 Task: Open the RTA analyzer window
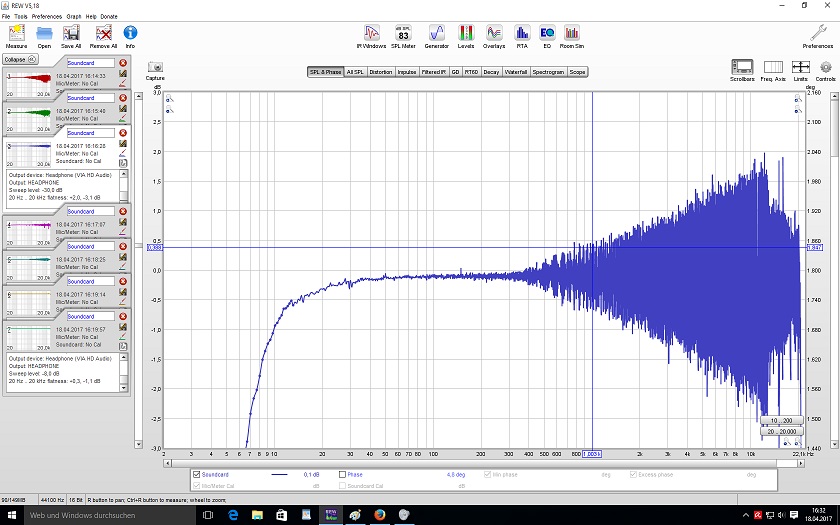point(521,34)
